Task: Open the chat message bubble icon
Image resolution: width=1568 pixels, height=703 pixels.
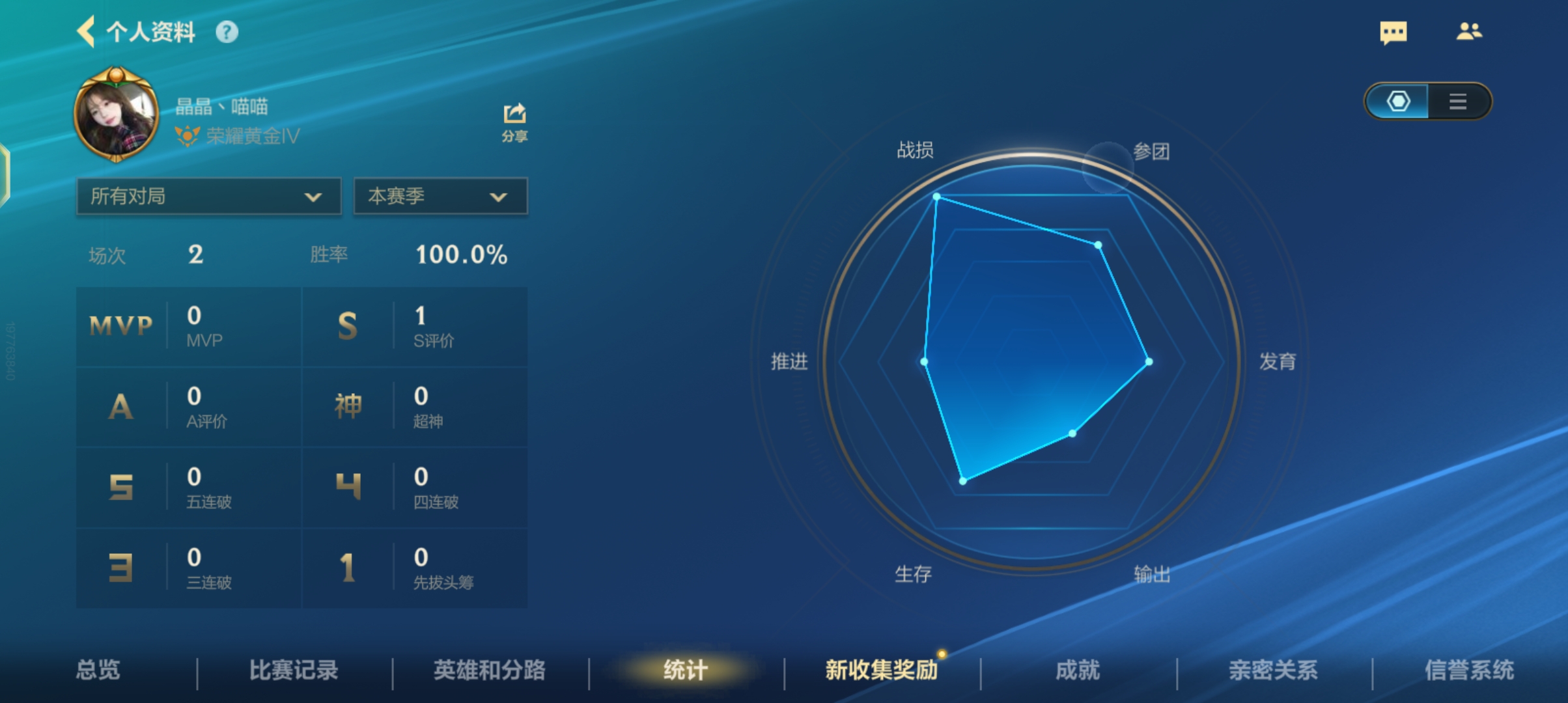Action: coord(1393,33)
